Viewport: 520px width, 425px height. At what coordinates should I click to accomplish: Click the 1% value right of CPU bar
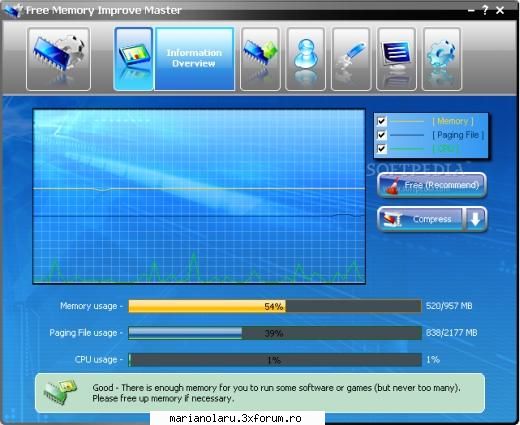(433, 360)
